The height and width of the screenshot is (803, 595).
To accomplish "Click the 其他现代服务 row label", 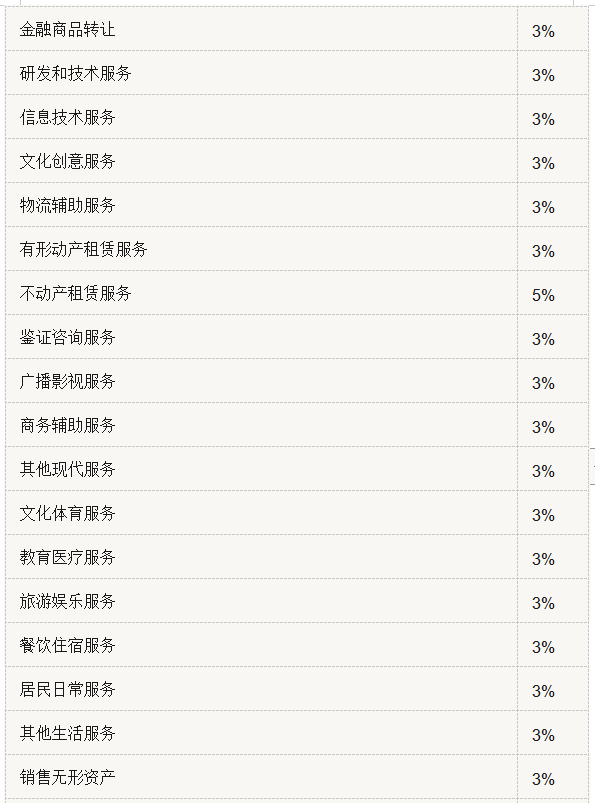I will [x=67, y=470].
